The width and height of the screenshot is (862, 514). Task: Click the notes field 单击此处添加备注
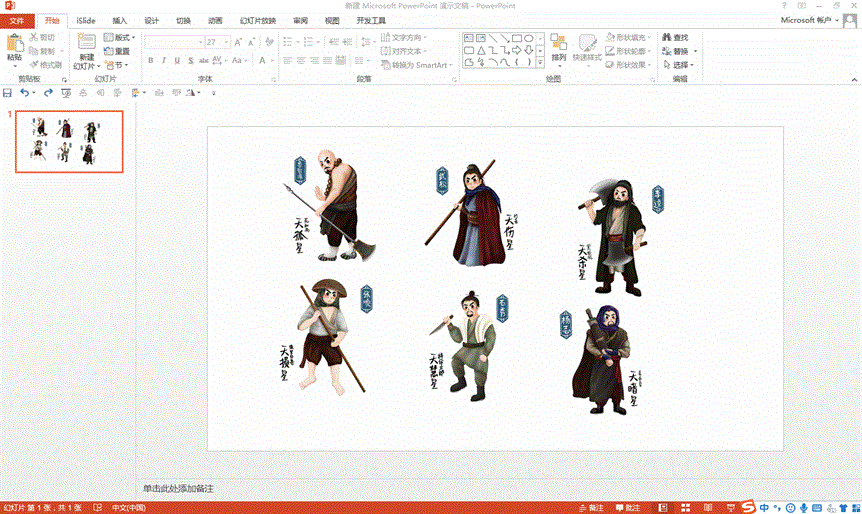coord(178,488)
